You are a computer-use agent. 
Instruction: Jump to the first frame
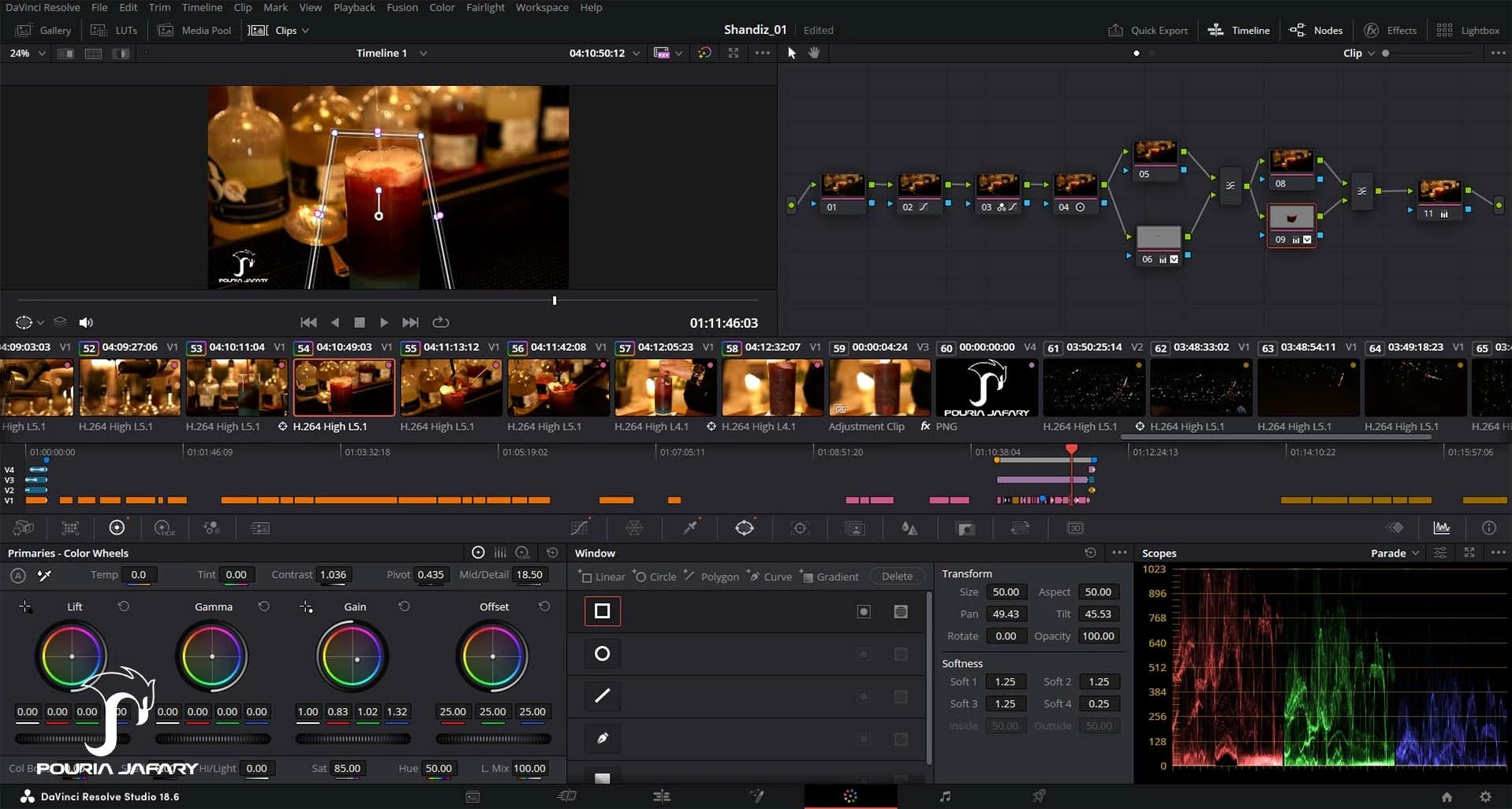tap(308, 322)
